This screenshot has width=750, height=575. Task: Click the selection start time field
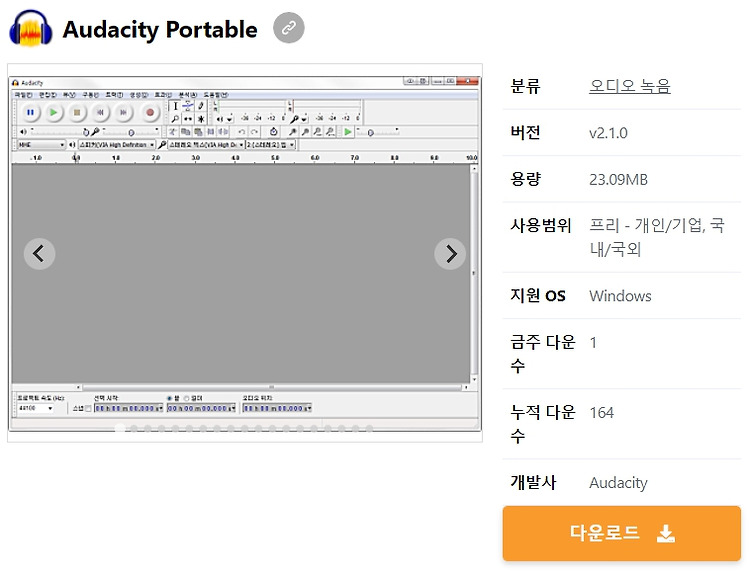click(128, 409)
